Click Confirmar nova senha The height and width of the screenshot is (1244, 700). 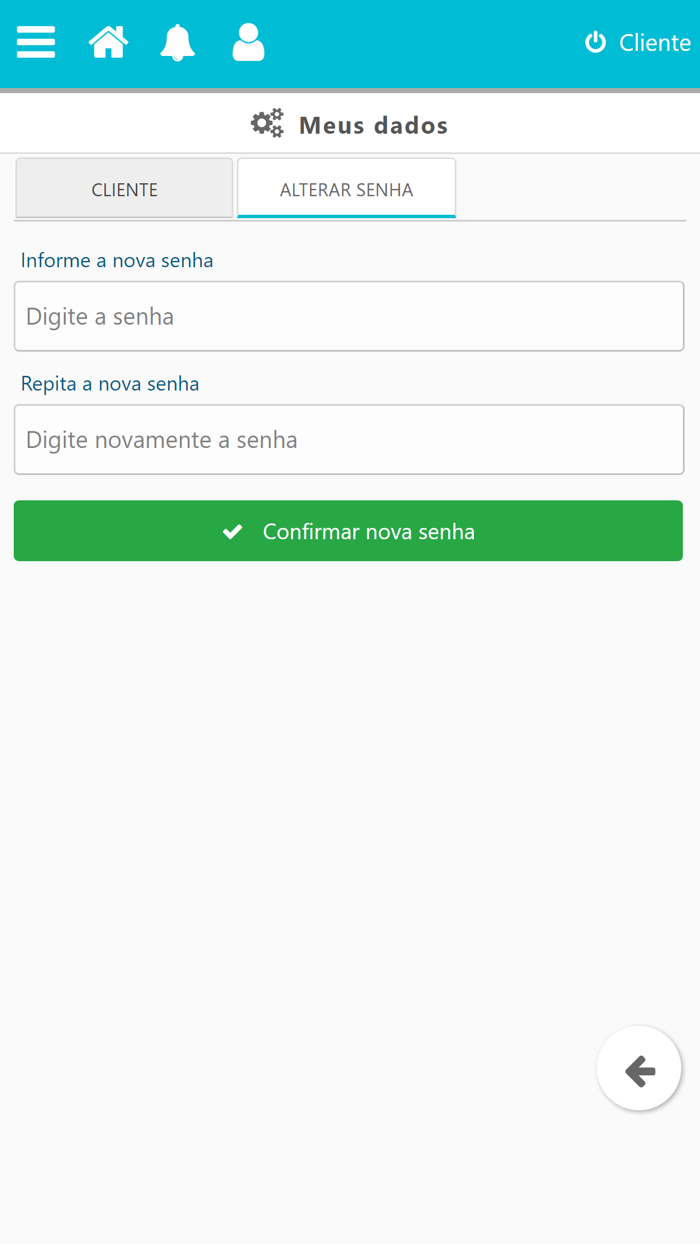point(348,531)
